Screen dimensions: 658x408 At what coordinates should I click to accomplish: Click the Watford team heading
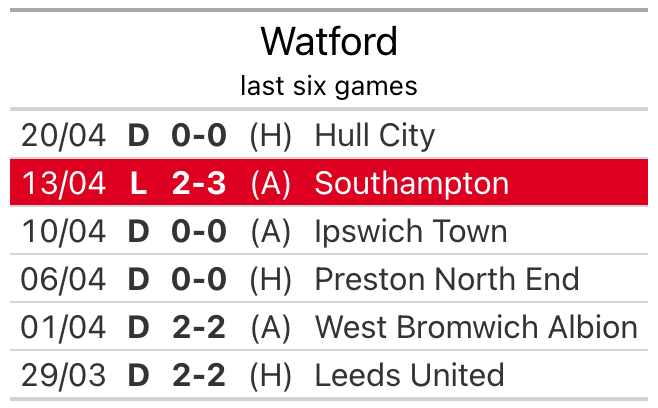(329, 41)
